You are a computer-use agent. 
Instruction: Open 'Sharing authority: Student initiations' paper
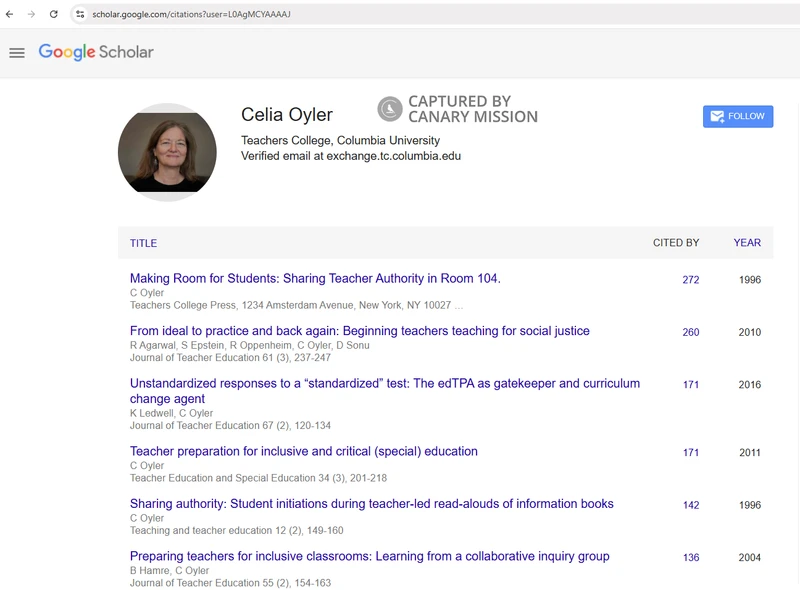[371, 504]
